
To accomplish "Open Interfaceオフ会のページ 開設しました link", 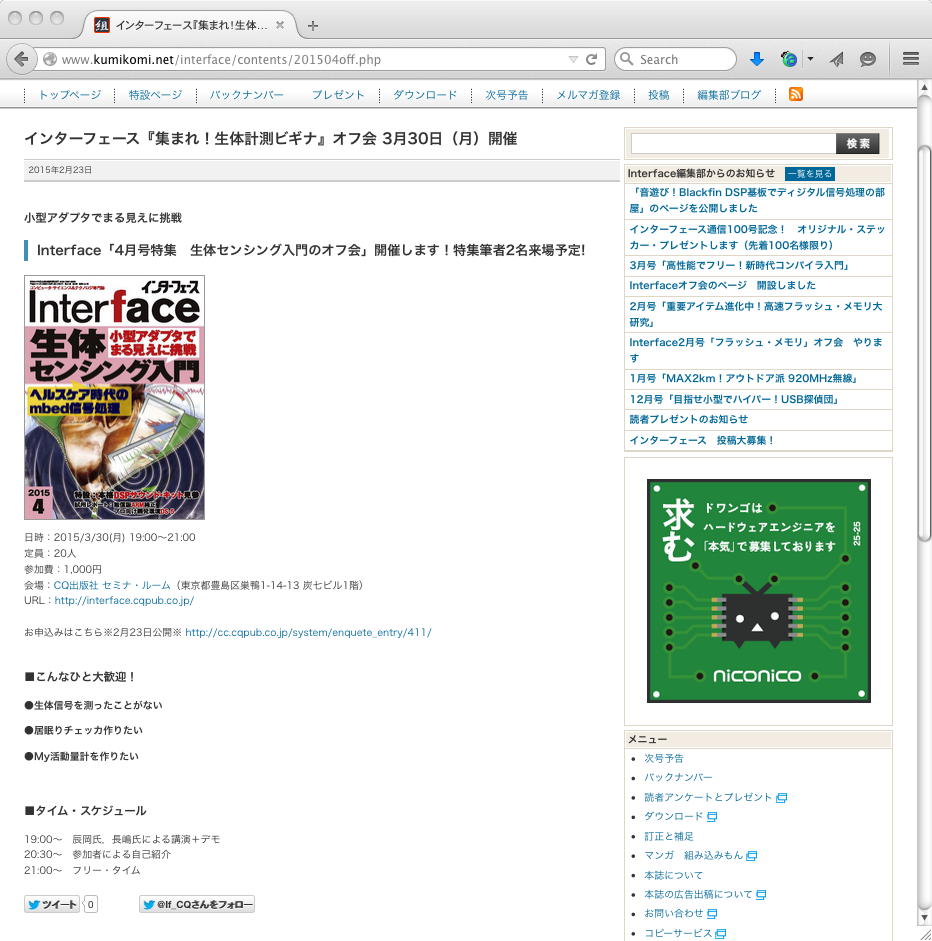I will pyautogui.click(x=723, y=285).
